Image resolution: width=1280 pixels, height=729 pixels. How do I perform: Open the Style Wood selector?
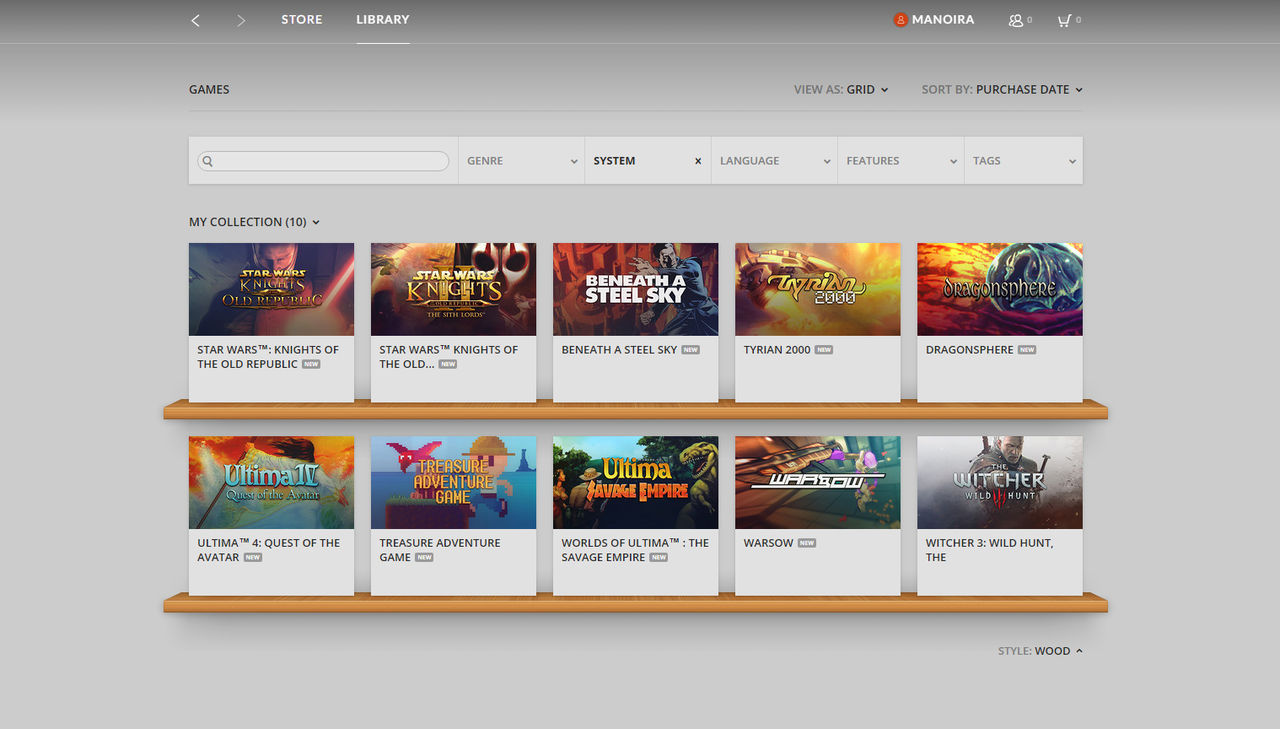[x=1040, y=651]
